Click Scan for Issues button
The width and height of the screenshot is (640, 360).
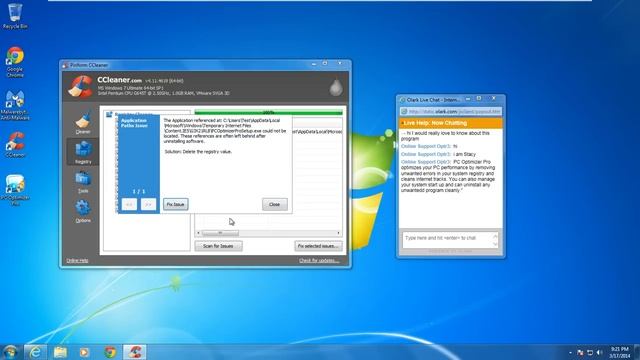coord(218,246)
